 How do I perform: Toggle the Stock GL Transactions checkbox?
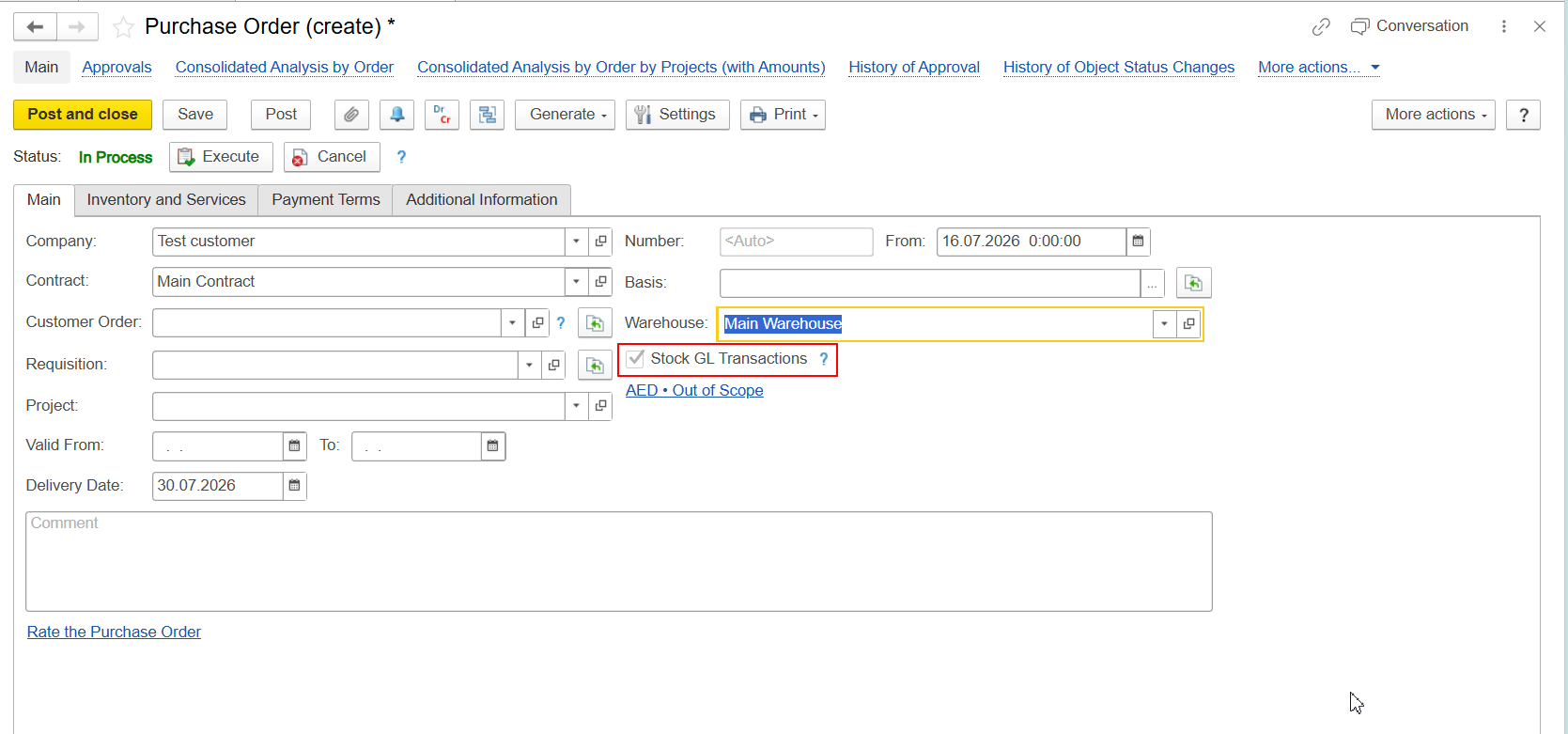pos(636,358)
